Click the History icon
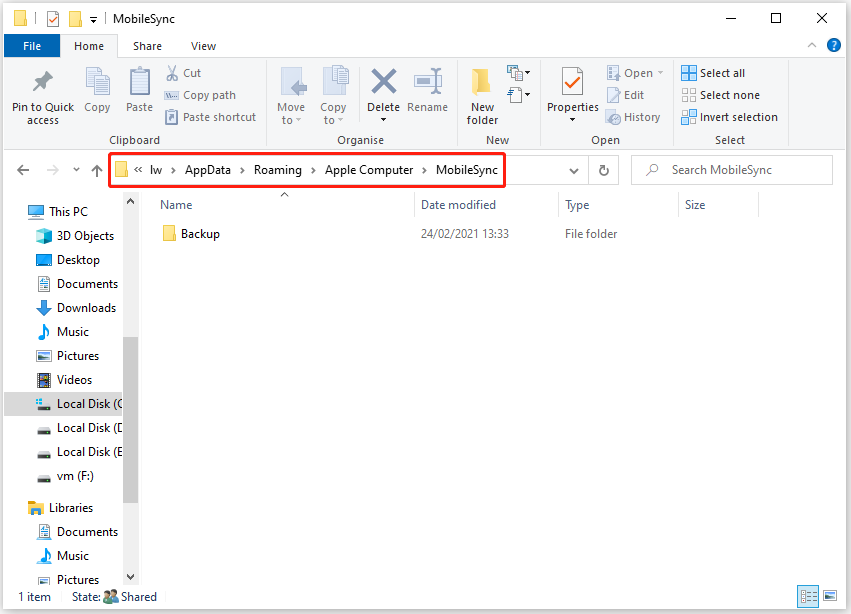This screenshot has width=851, height=614. (614, 117)
